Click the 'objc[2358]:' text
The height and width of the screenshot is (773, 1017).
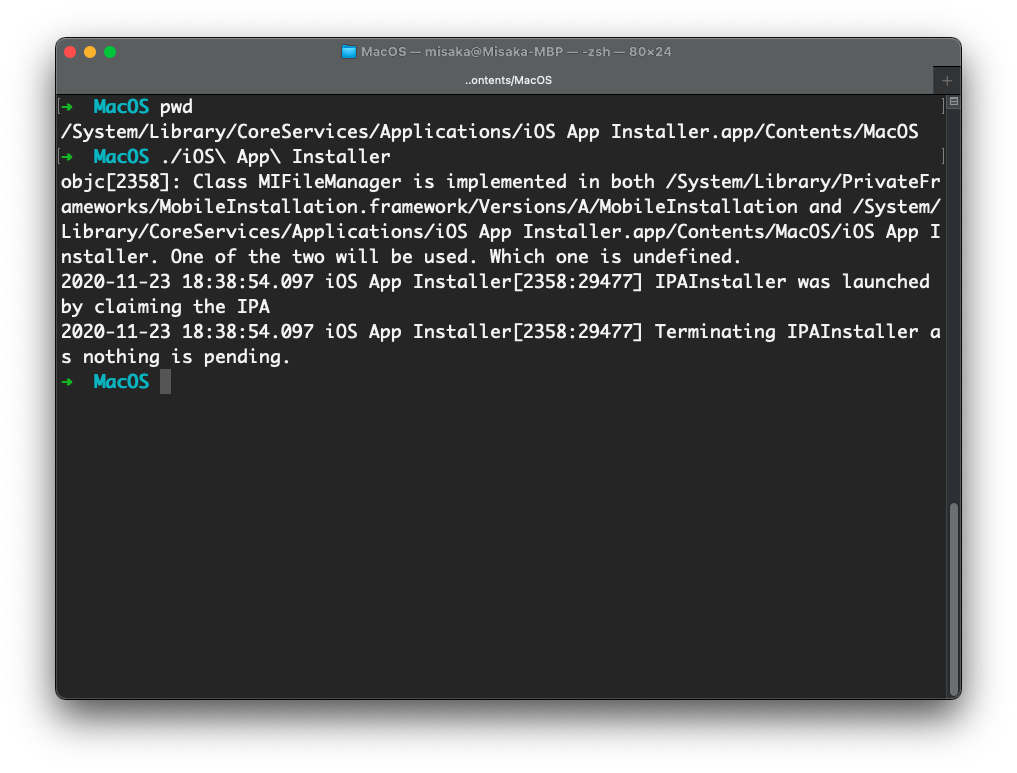[121, 182]
